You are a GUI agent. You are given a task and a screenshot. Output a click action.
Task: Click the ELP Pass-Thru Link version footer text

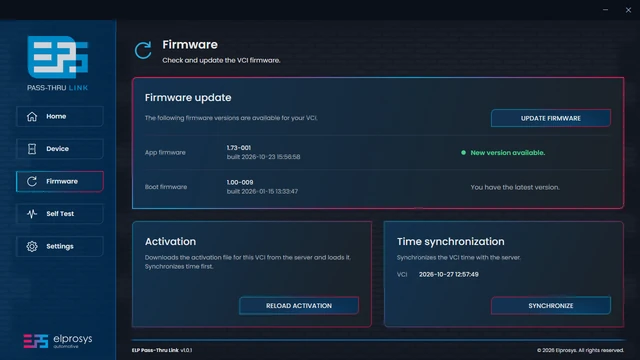pos(162,350)
